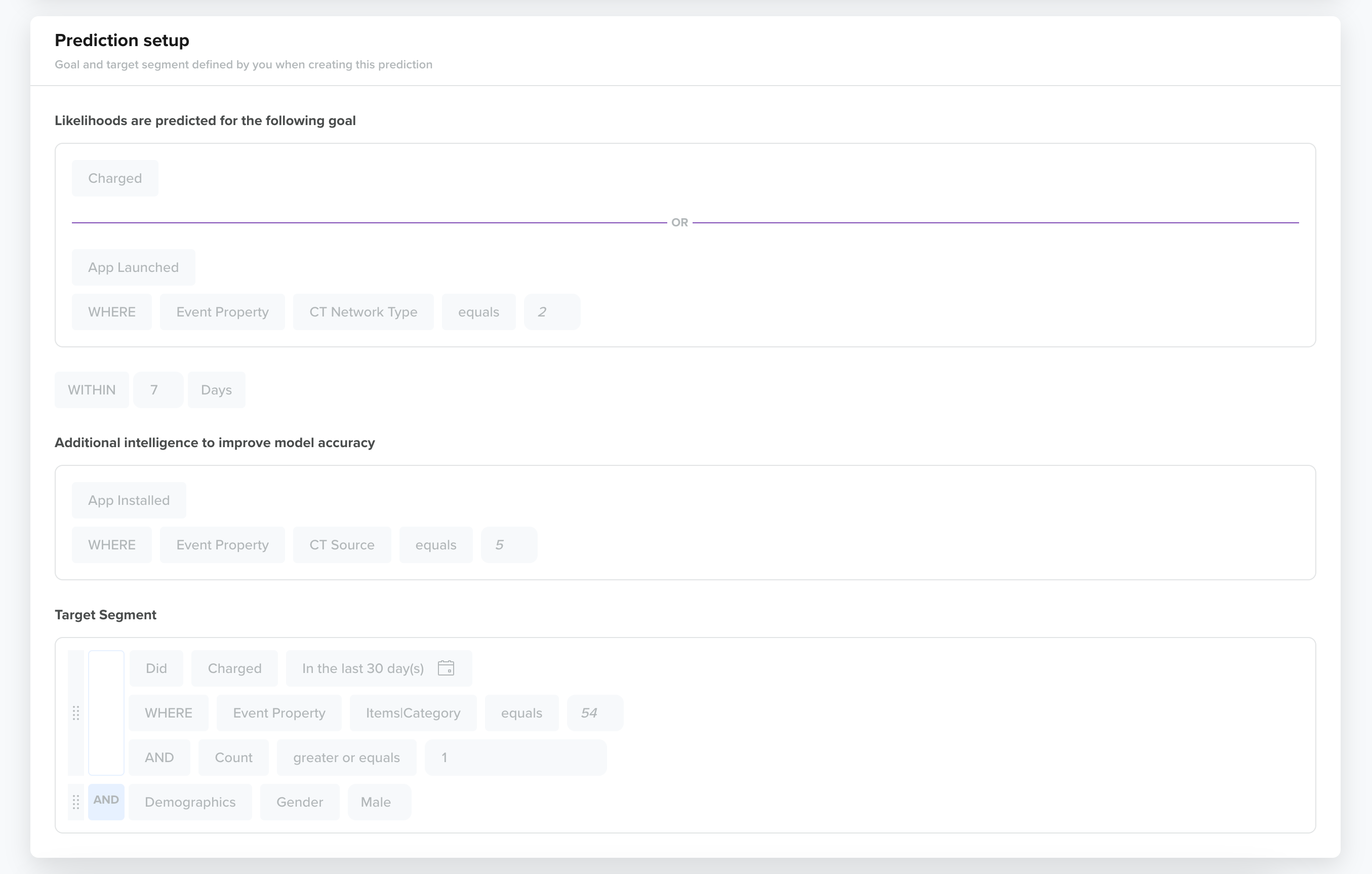Edit the CT Source equals value 5
This screenshot has width=1372, height=874.
pos(509,544)
